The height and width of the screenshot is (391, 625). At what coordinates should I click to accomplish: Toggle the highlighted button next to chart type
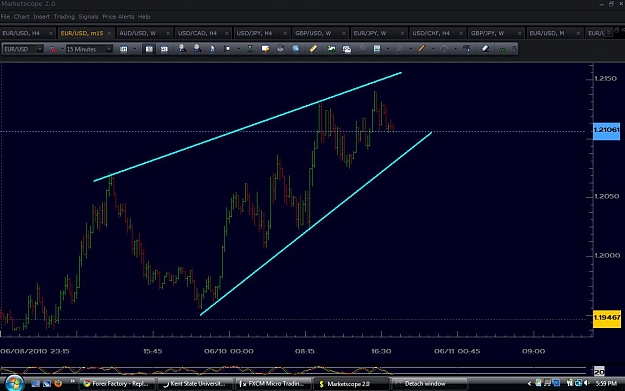click(149, 49)
